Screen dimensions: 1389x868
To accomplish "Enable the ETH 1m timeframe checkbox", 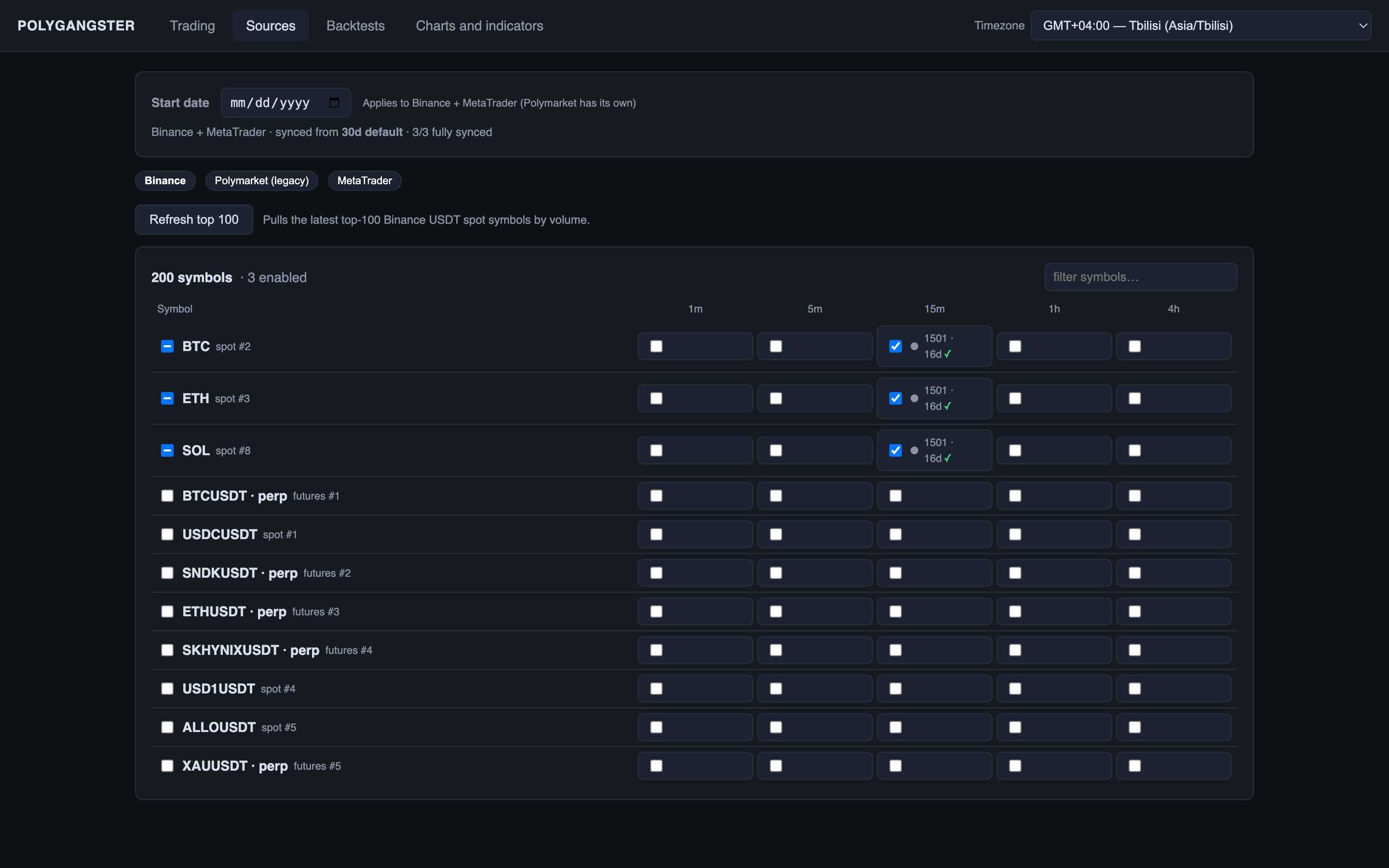I will pos(656,398).
